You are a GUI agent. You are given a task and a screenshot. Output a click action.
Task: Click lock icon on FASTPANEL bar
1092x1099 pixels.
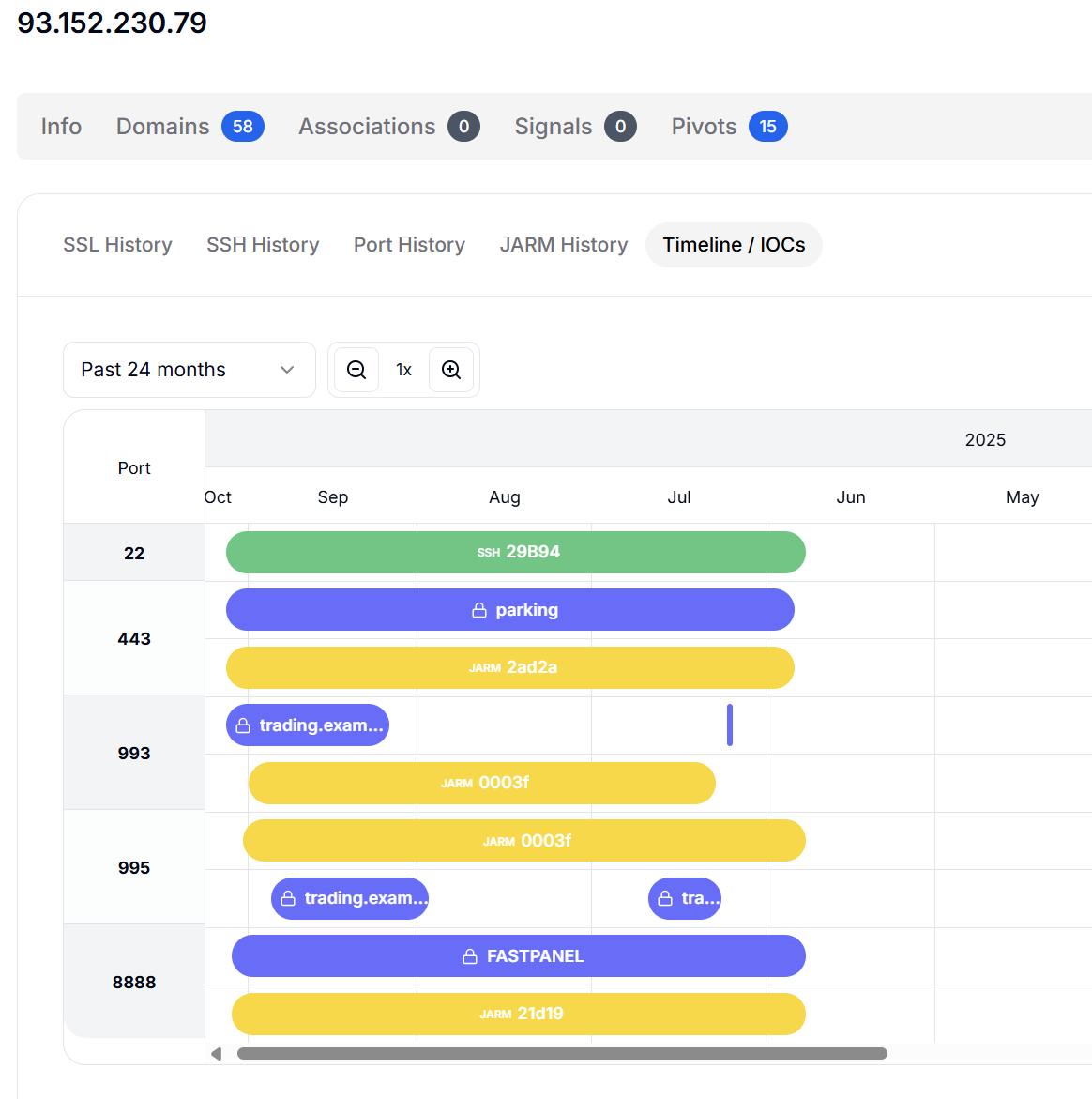click(470, 956)
